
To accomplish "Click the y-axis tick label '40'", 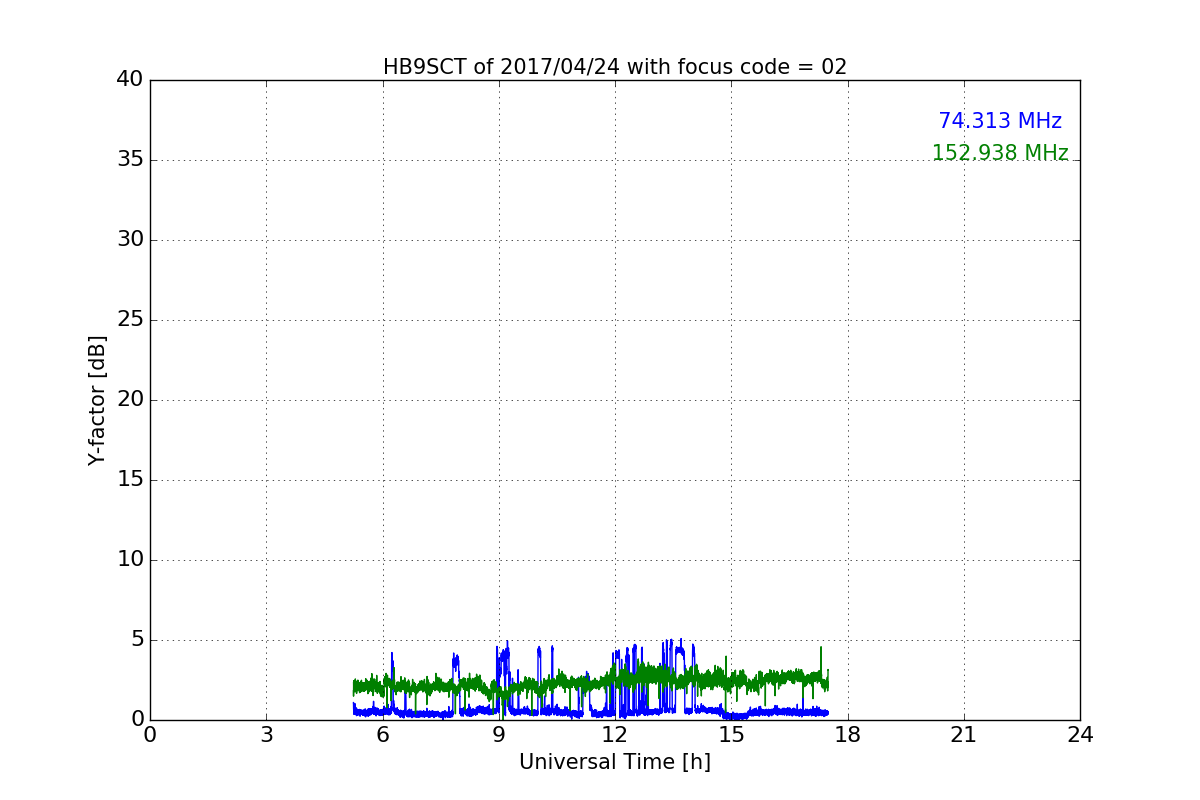I will click(x=130, y=80).
